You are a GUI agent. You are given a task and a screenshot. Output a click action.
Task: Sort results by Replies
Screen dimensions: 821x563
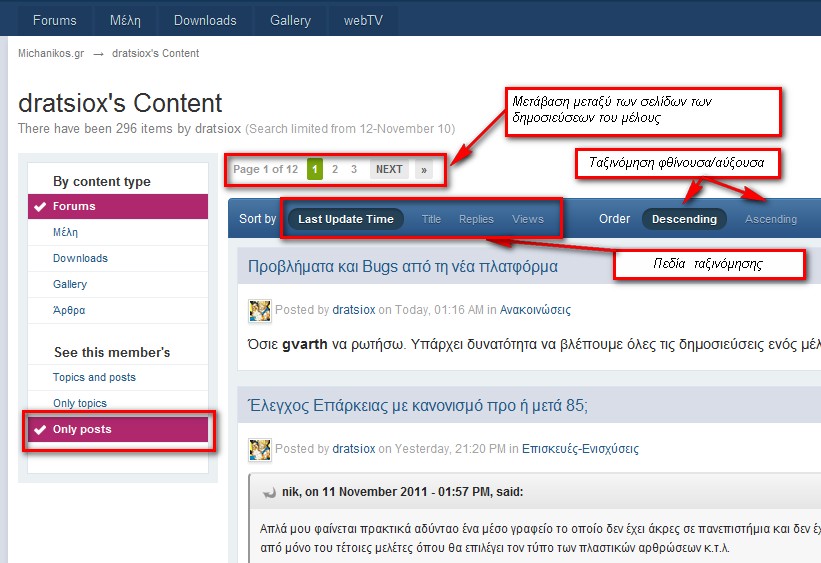pos(476,219)
